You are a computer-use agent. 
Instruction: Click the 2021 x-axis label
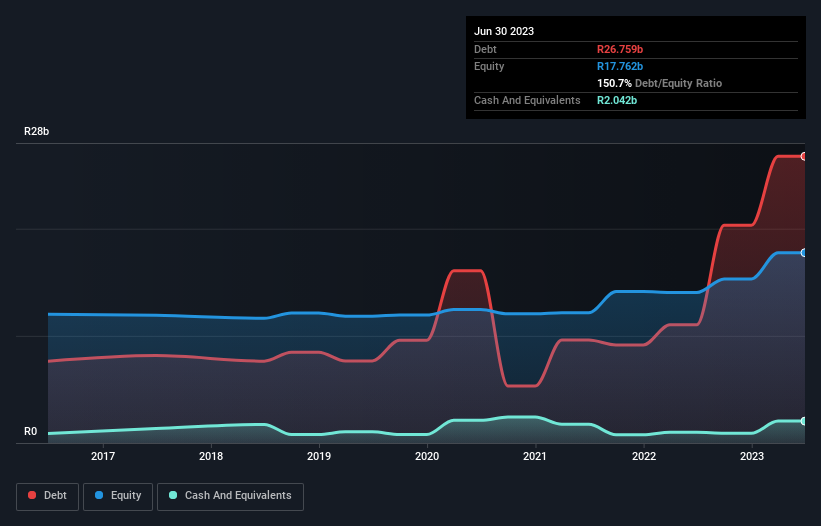tap(535, 456)
